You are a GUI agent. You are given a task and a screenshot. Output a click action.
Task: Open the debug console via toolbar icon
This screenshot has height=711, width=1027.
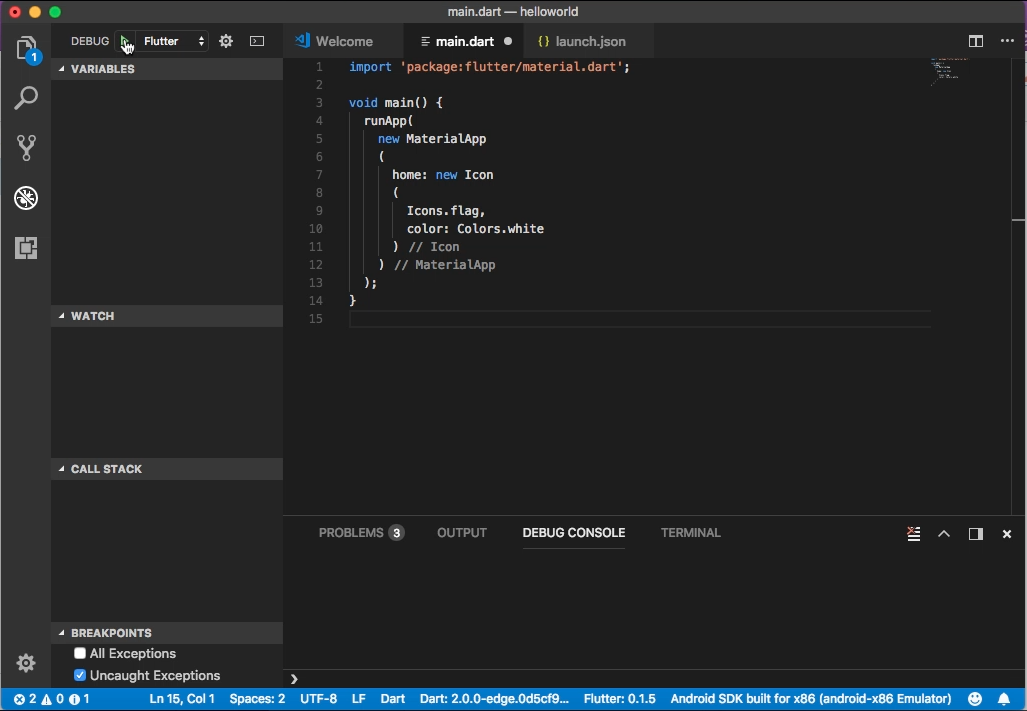coord(257,41)
